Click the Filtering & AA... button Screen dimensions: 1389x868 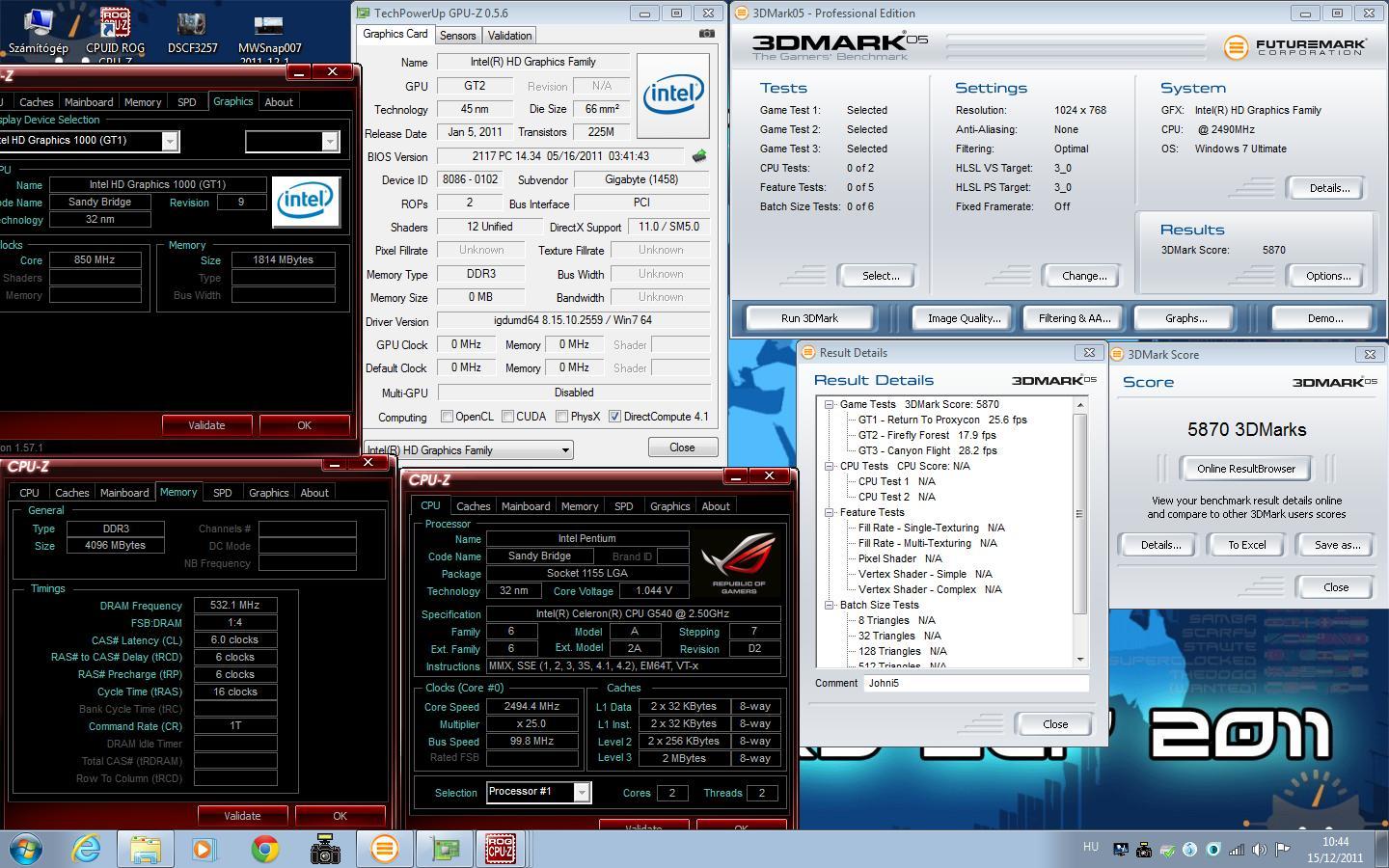1074,318
